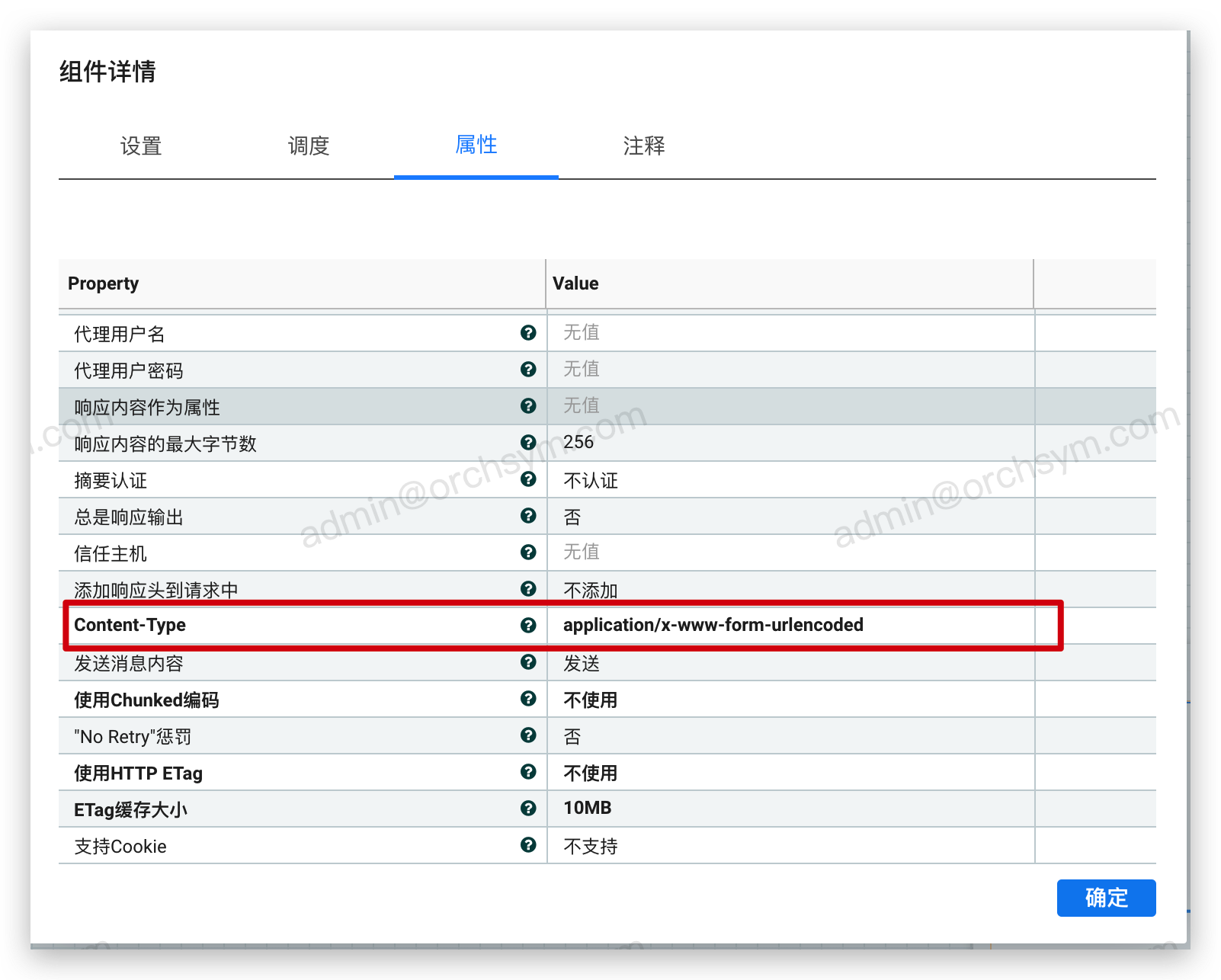Click help icon for 响应内容作为属性
This screenshot has height=980, width=1221.
tap(528, 405)
